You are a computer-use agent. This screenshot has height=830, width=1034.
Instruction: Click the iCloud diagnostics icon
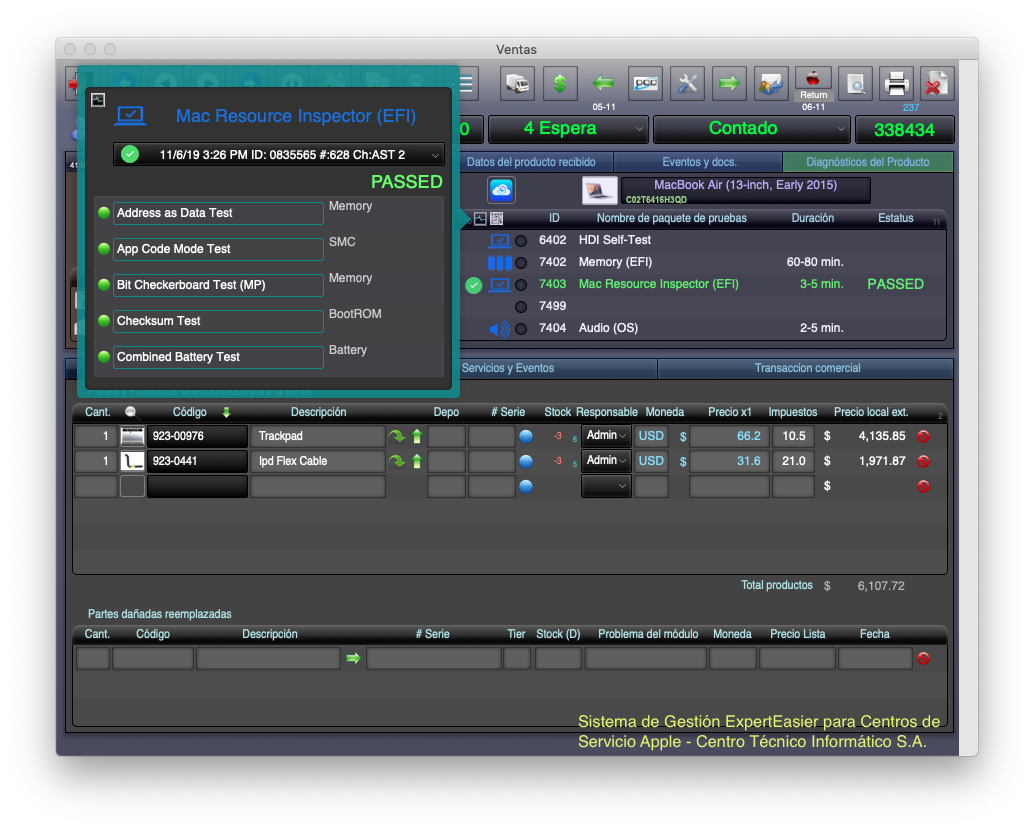point(501,190)
